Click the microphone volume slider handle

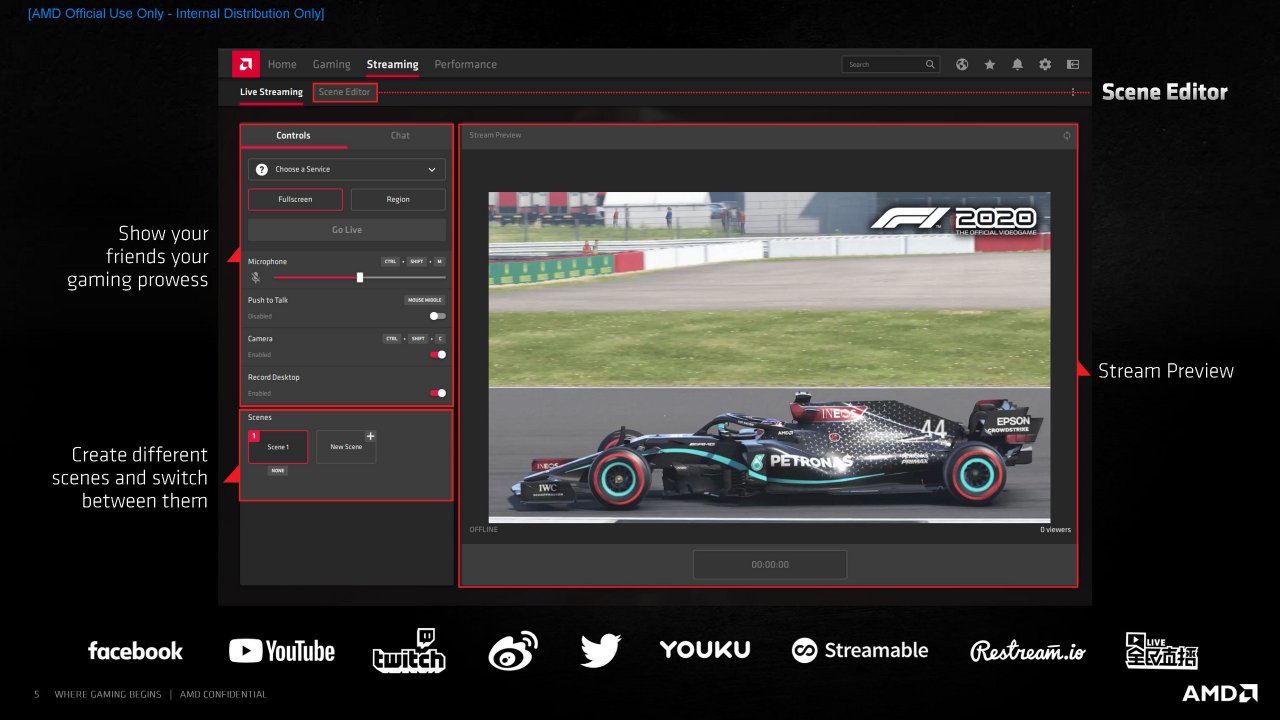pyautogui.click(x=360, y=277)
